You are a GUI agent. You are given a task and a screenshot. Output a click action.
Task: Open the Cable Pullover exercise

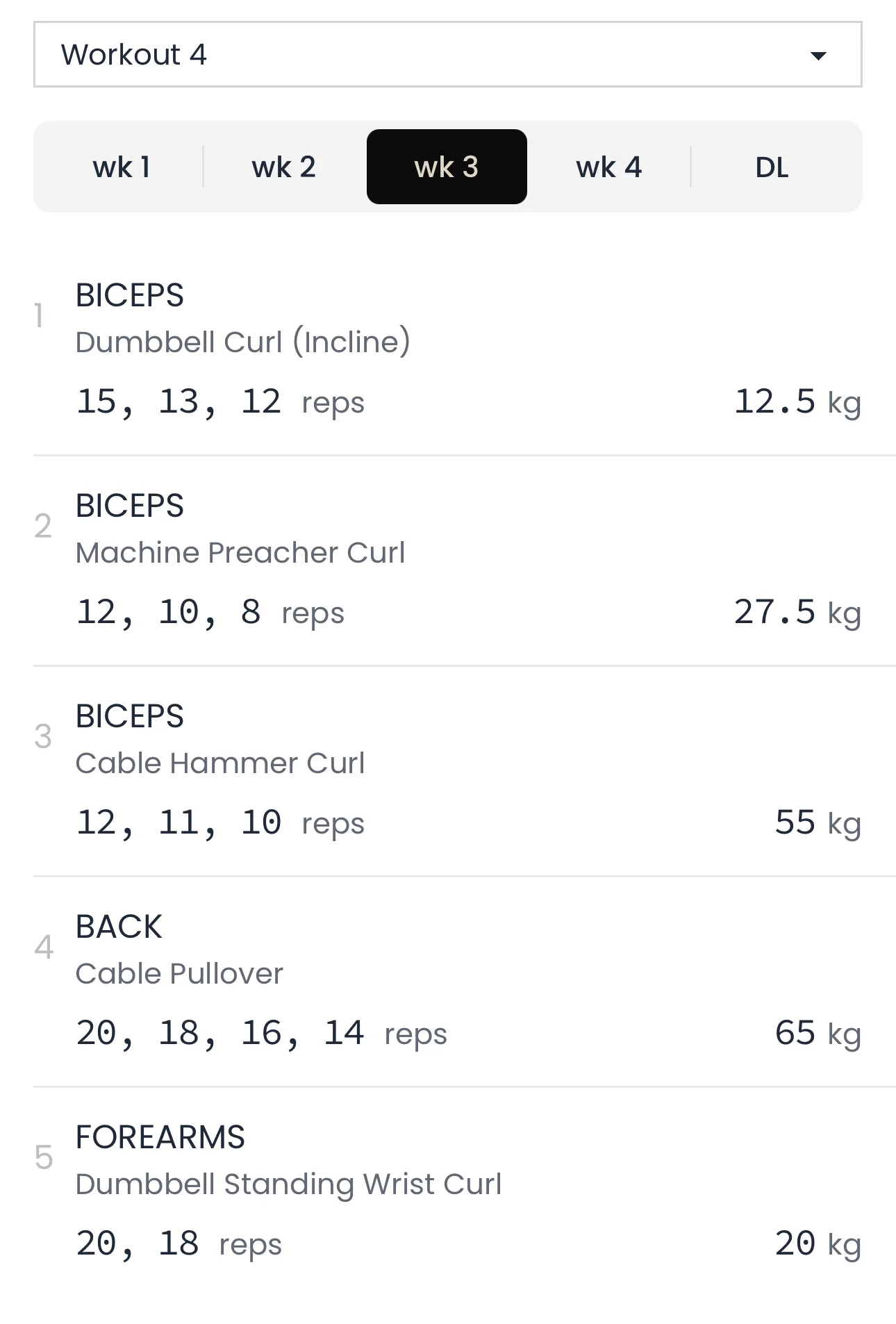coord(179,973)
